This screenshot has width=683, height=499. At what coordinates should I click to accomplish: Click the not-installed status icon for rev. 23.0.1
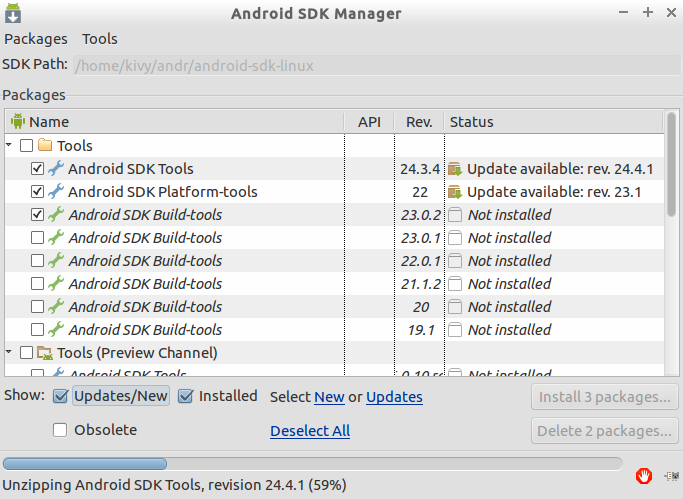pyautogui.click(x=455, y=238)
